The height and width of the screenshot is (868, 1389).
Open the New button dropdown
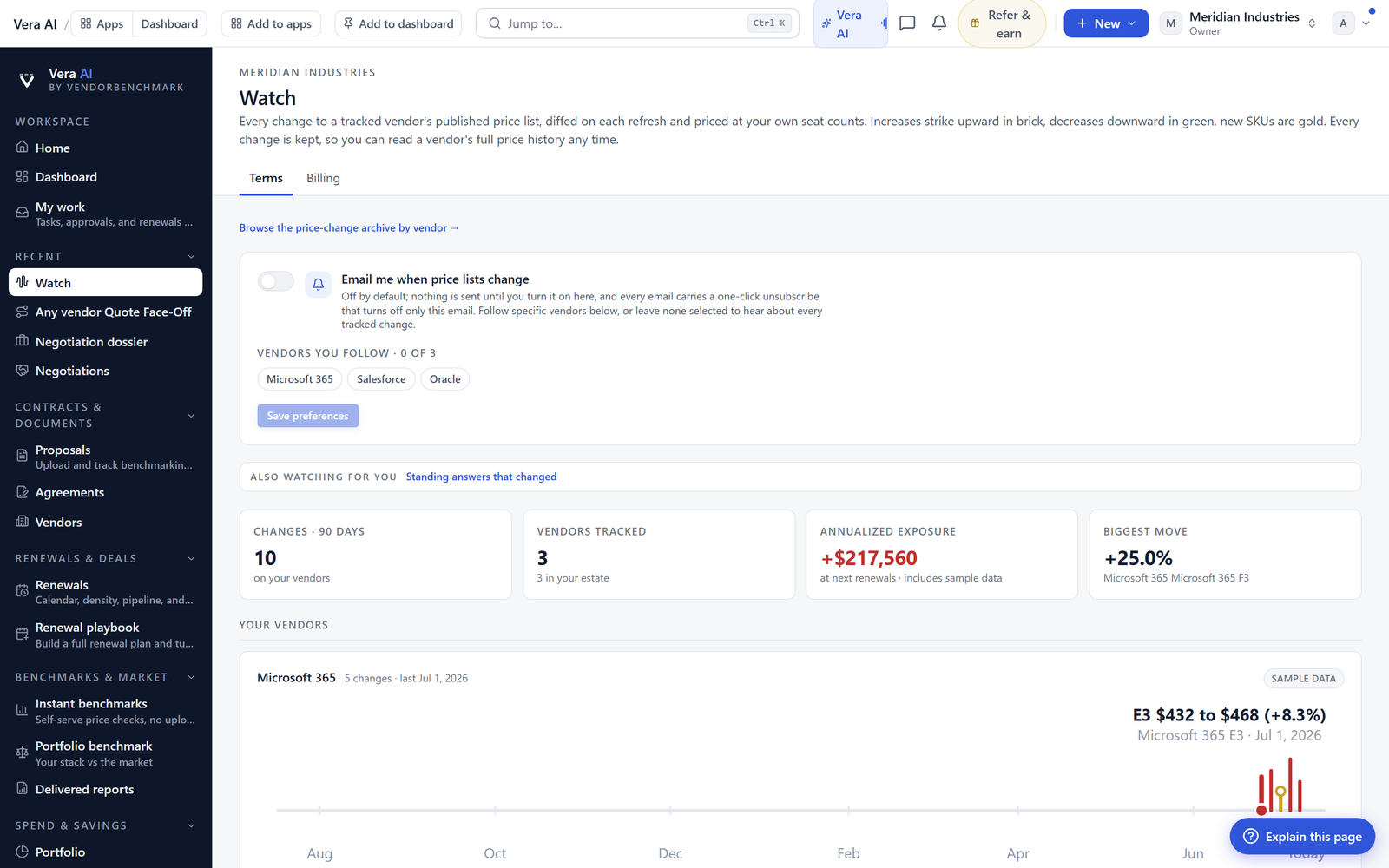coord(1106,23)
